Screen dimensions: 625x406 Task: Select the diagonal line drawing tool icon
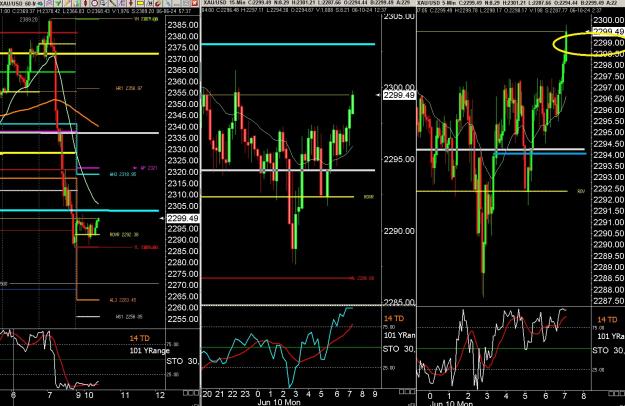point(112,3)
